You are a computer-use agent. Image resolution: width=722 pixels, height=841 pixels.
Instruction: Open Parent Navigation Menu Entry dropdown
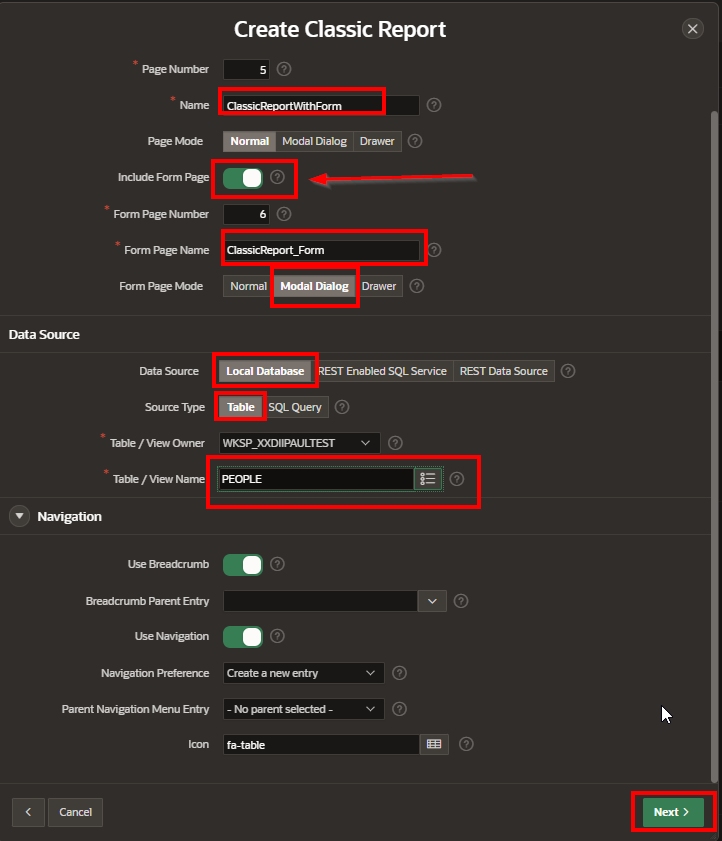pyautogui.click(x=304, y=709)
